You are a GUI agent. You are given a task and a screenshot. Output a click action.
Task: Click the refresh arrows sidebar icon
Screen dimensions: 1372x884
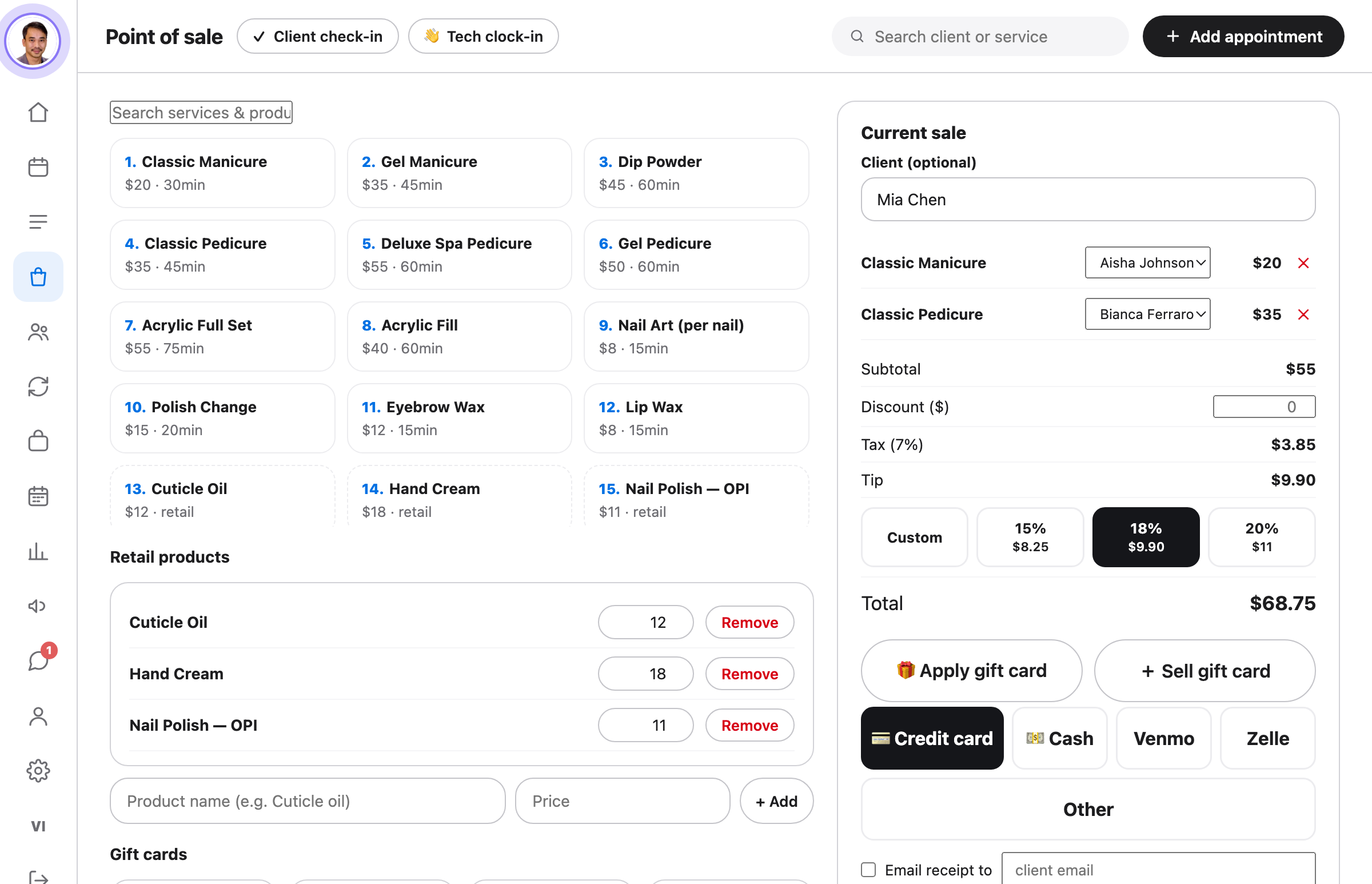tap(38, 387)
